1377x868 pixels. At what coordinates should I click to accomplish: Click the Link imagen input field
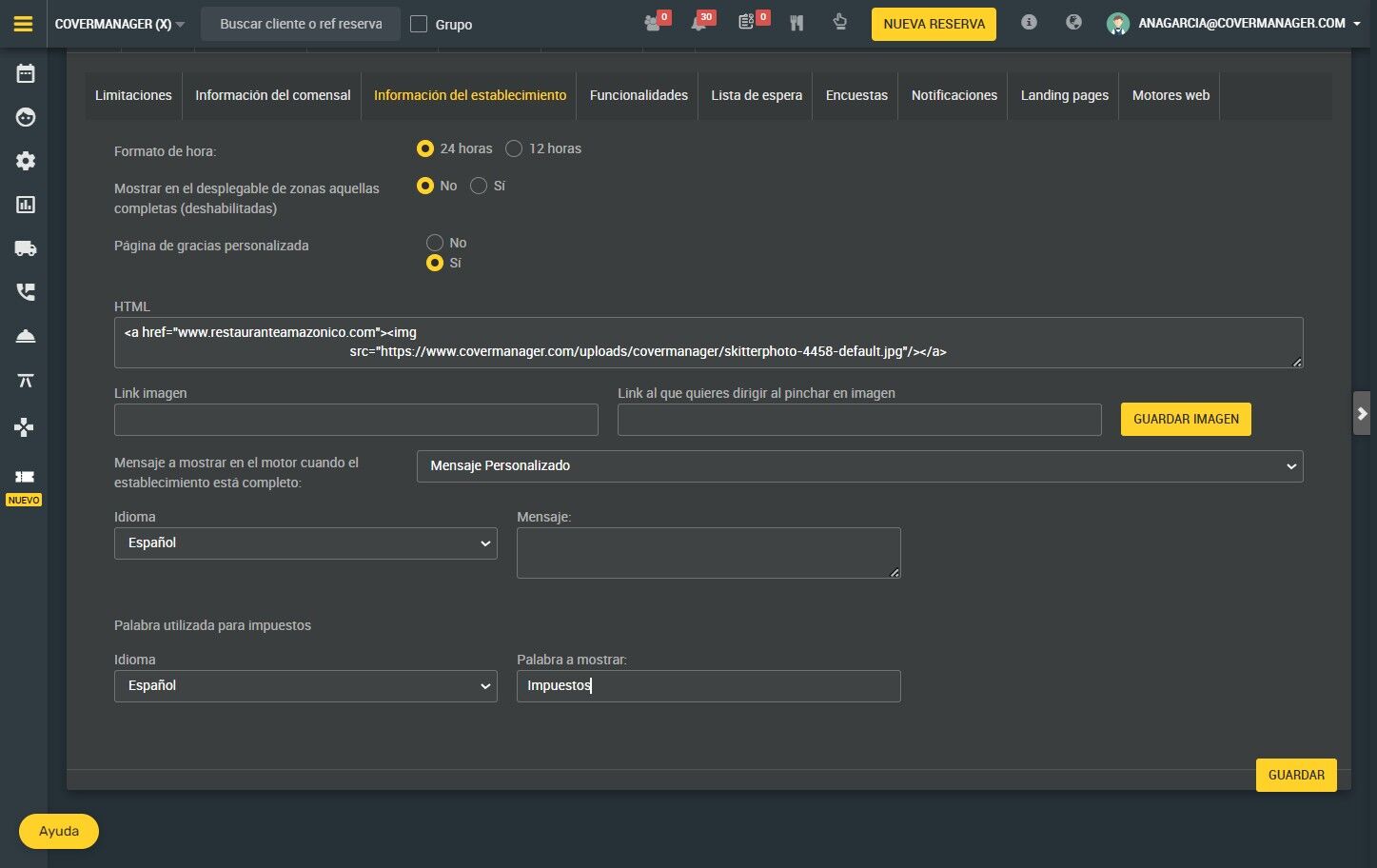[356, 420]
